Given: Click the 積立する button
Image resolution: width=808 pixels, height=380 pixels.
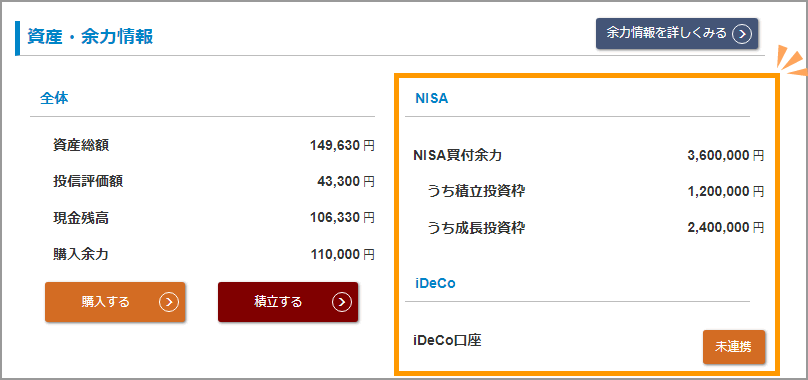Looking at the screenshot, I should (x=288, y=302).
